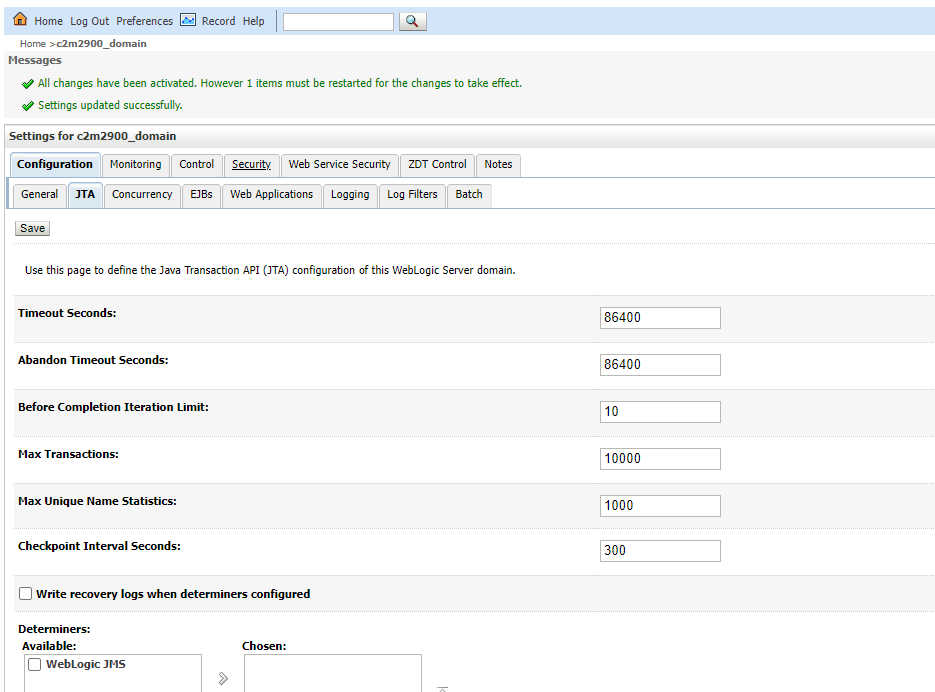The image size is (935, 692).
Task: Click the Home house icon
Action: (x=20, y=19)
